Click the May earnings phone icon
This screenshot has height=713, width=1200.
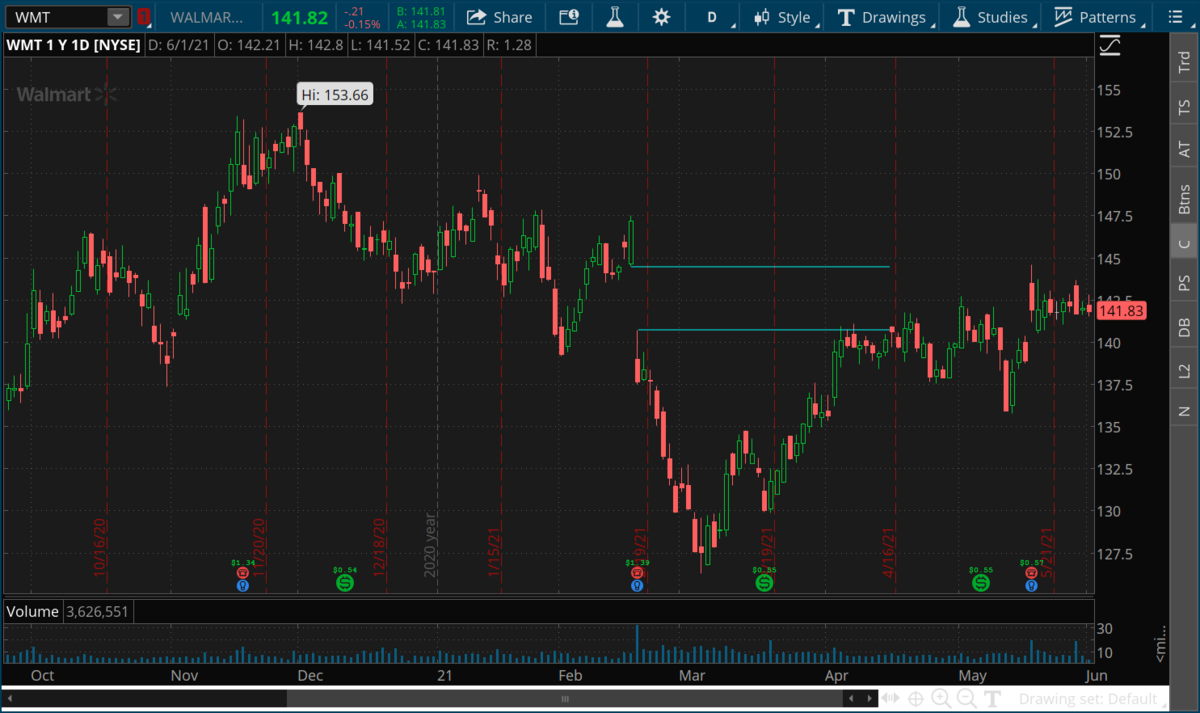click(1031, 574)
